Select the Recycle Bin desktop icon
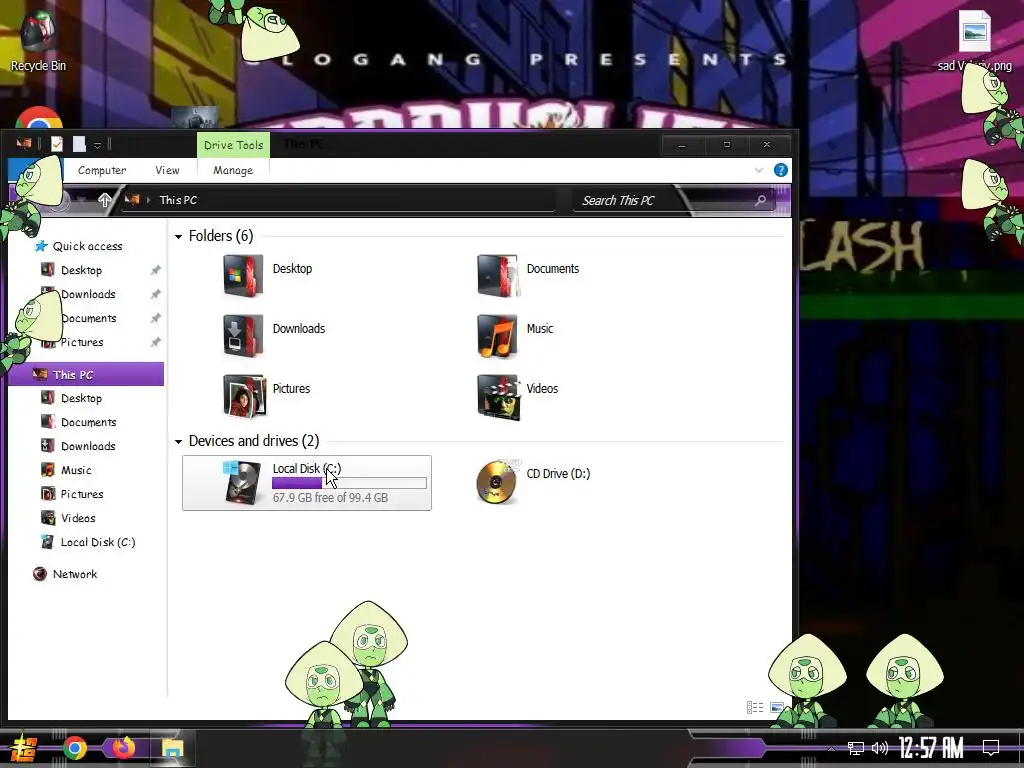This screenshot has width=1024, height=768. 38,41
